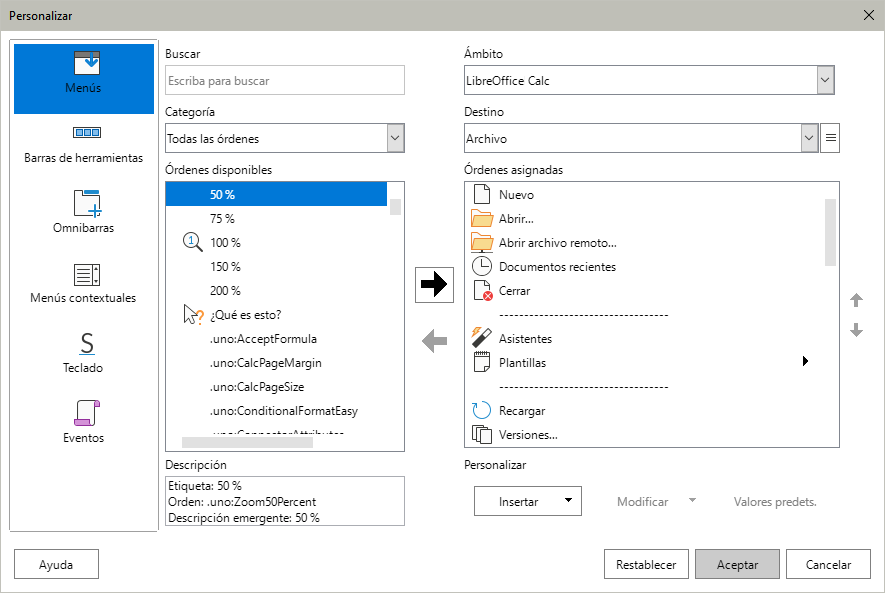
Task: Open the Insertar dropdown button
Action: coord(528,502)
